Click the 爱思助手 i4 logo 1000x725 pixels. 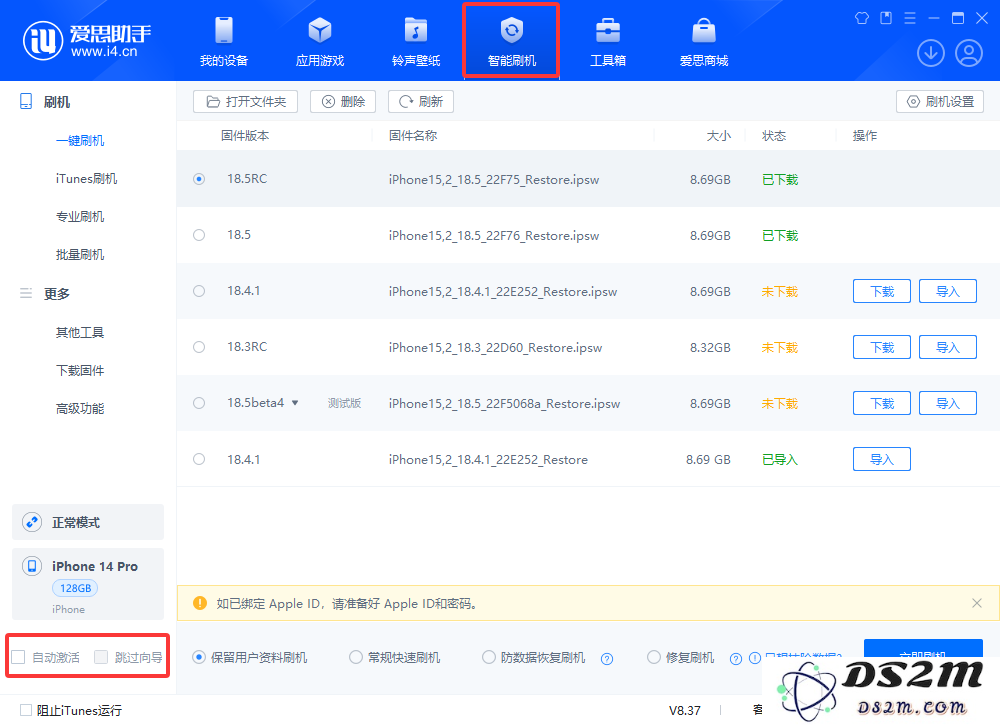coord(87,40)
